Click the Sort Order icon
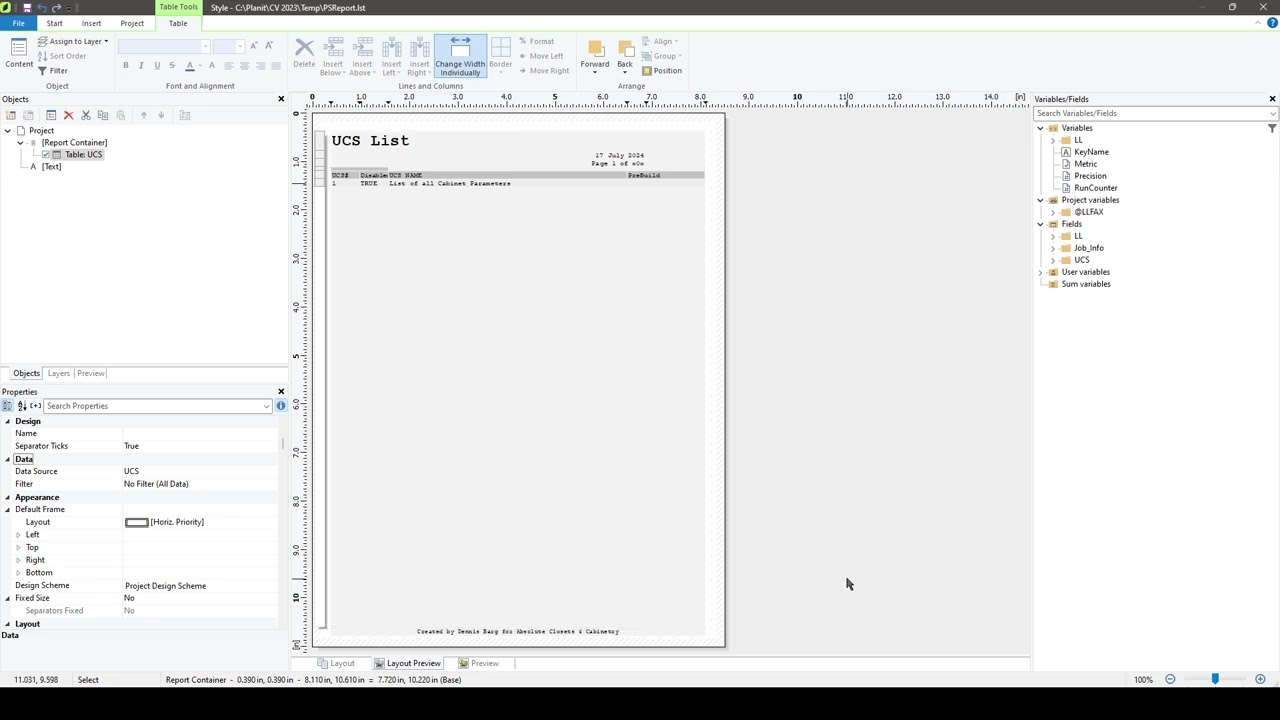 [x=42, y=56]
